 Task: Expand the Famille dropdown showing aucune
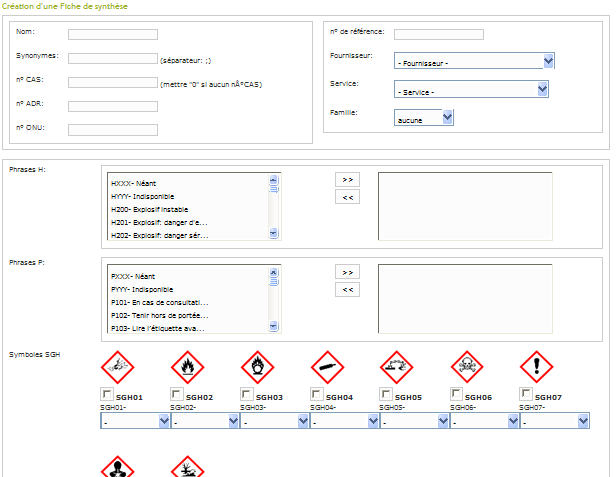click(424, 117)
